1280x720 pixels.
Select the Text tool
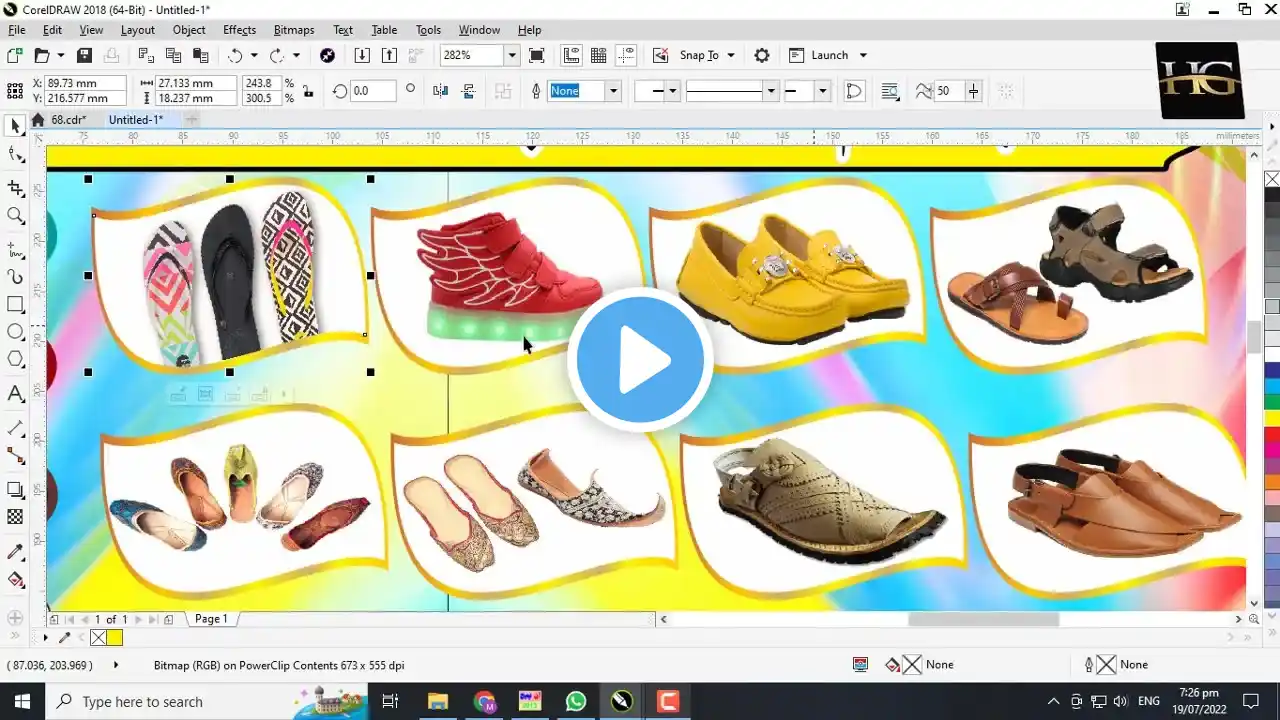14,393
